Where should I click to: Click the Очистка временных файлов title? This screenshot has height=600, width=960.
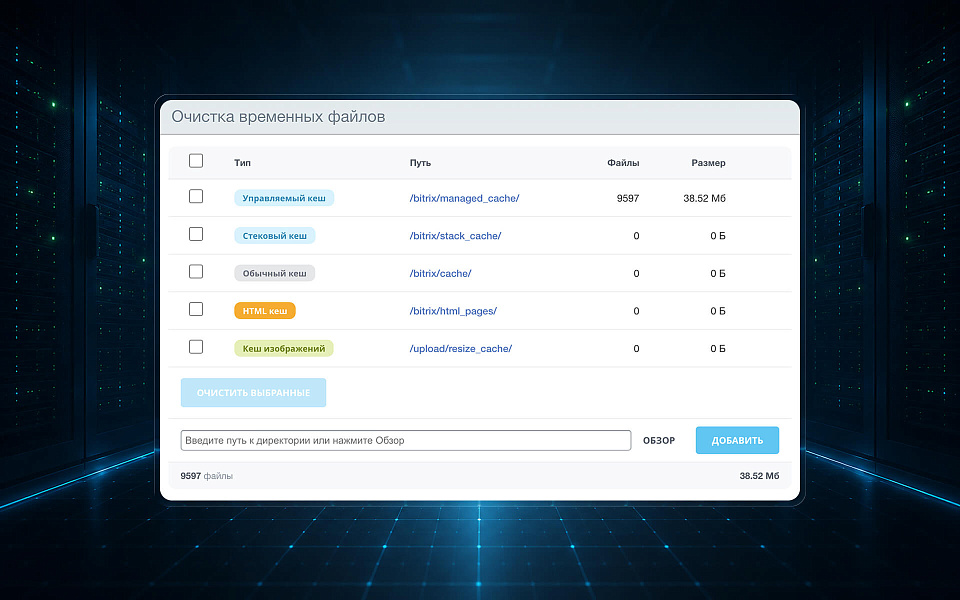point(279,116)
